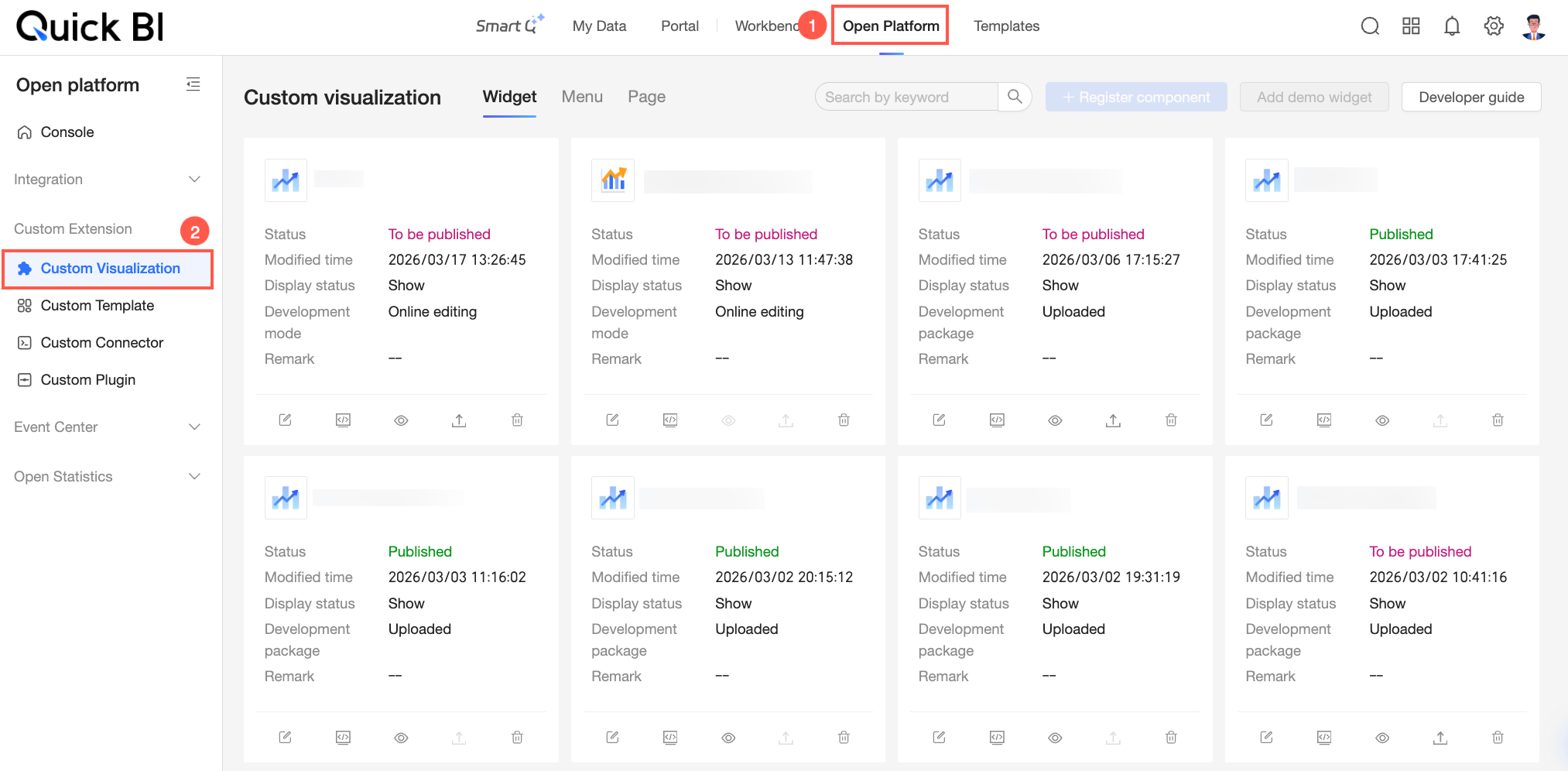The width and height of the screenshot is (1568, 771).
Task: Open the notifications bell
Action: click(x=1452, y=26)
